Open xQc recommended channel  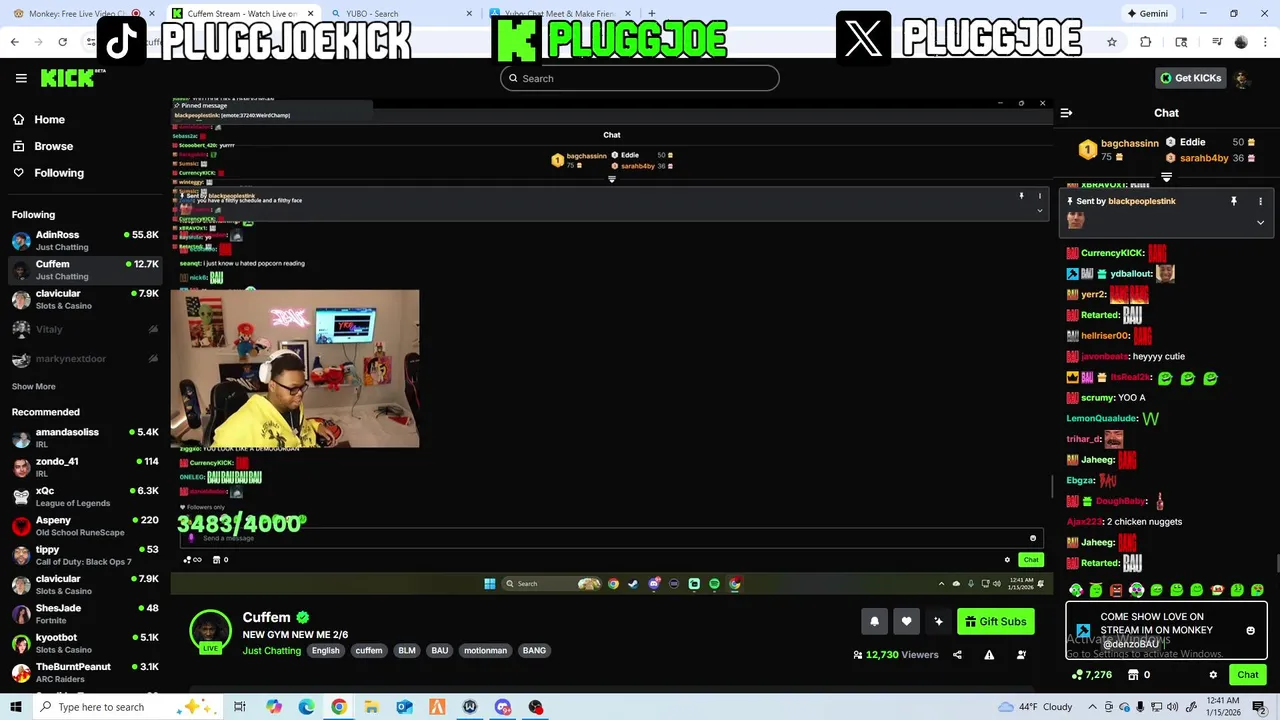85,497
